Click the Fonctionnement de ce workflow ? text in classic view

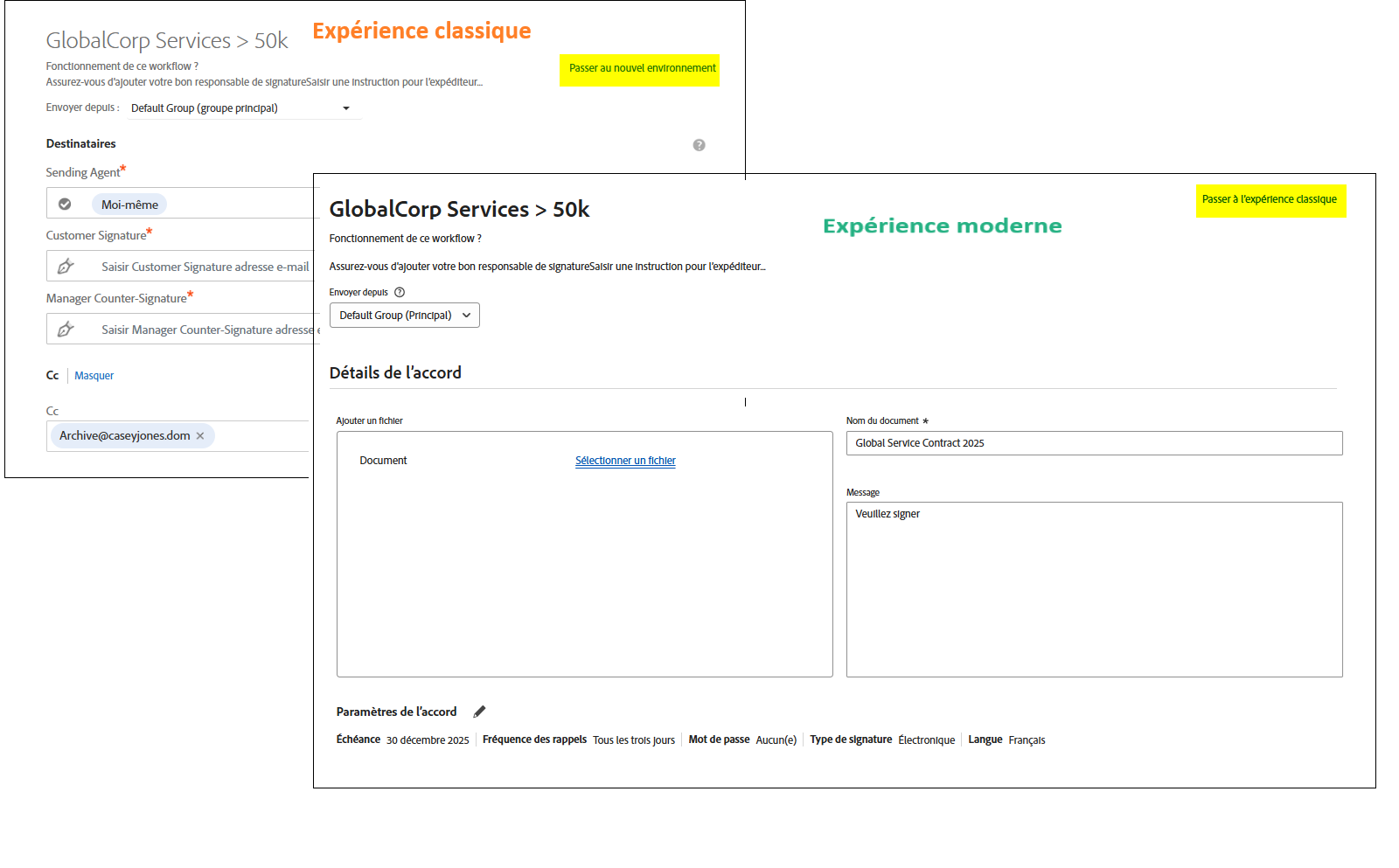pos(122,66)
